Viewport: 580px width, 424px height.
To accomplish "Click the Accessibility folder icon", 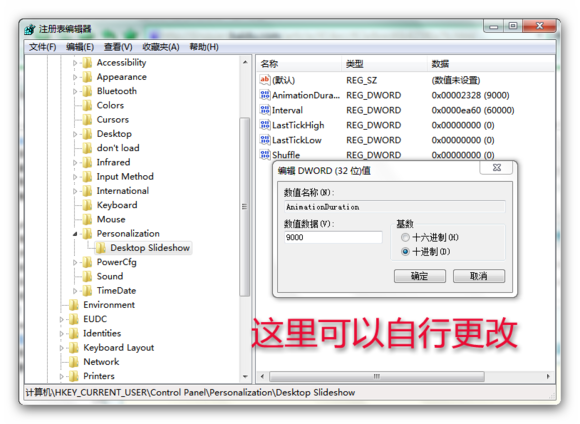I will [87, 63].
